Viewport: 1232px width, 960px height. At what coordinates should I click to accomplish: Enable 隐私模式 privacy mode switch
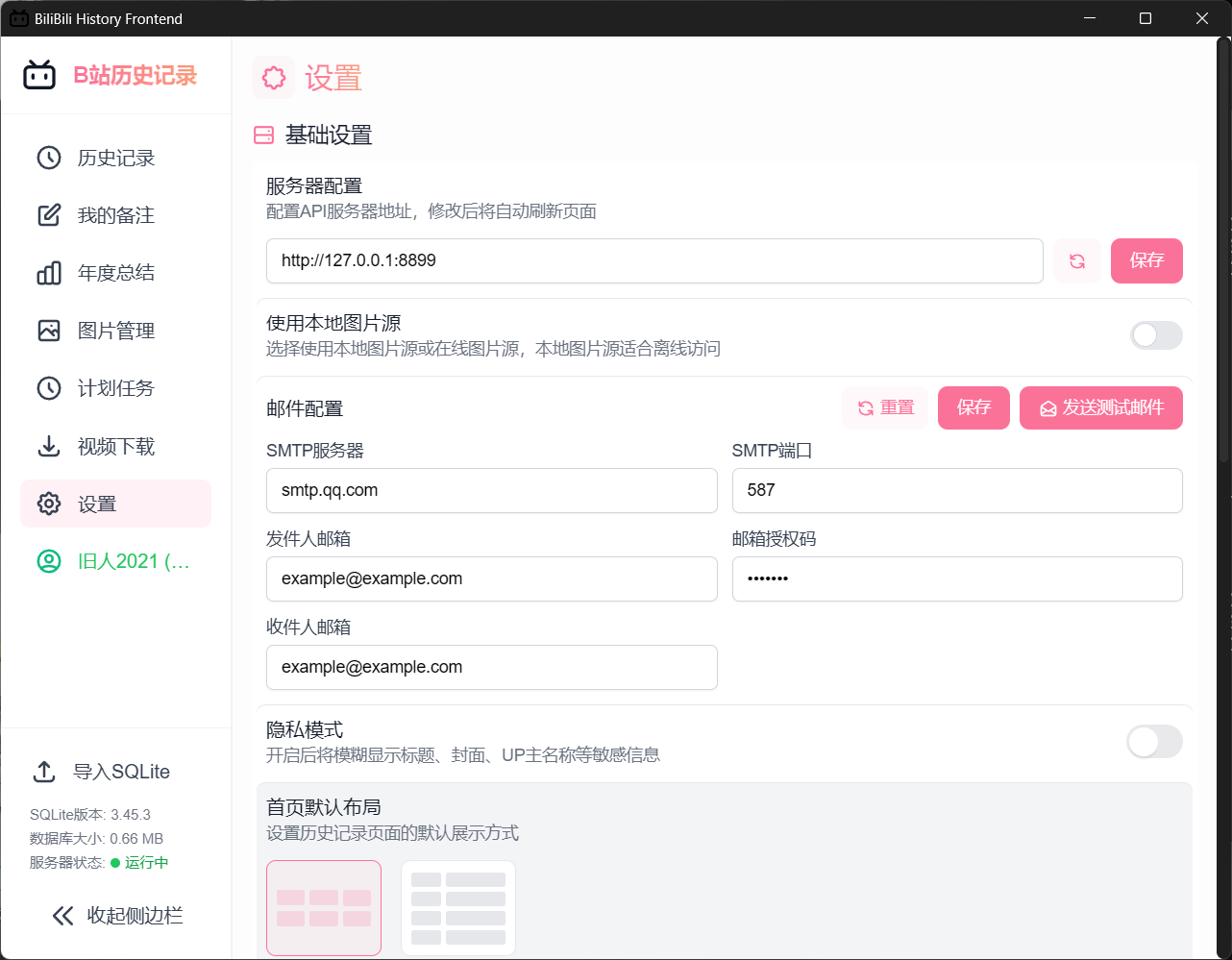[1155, 741]
